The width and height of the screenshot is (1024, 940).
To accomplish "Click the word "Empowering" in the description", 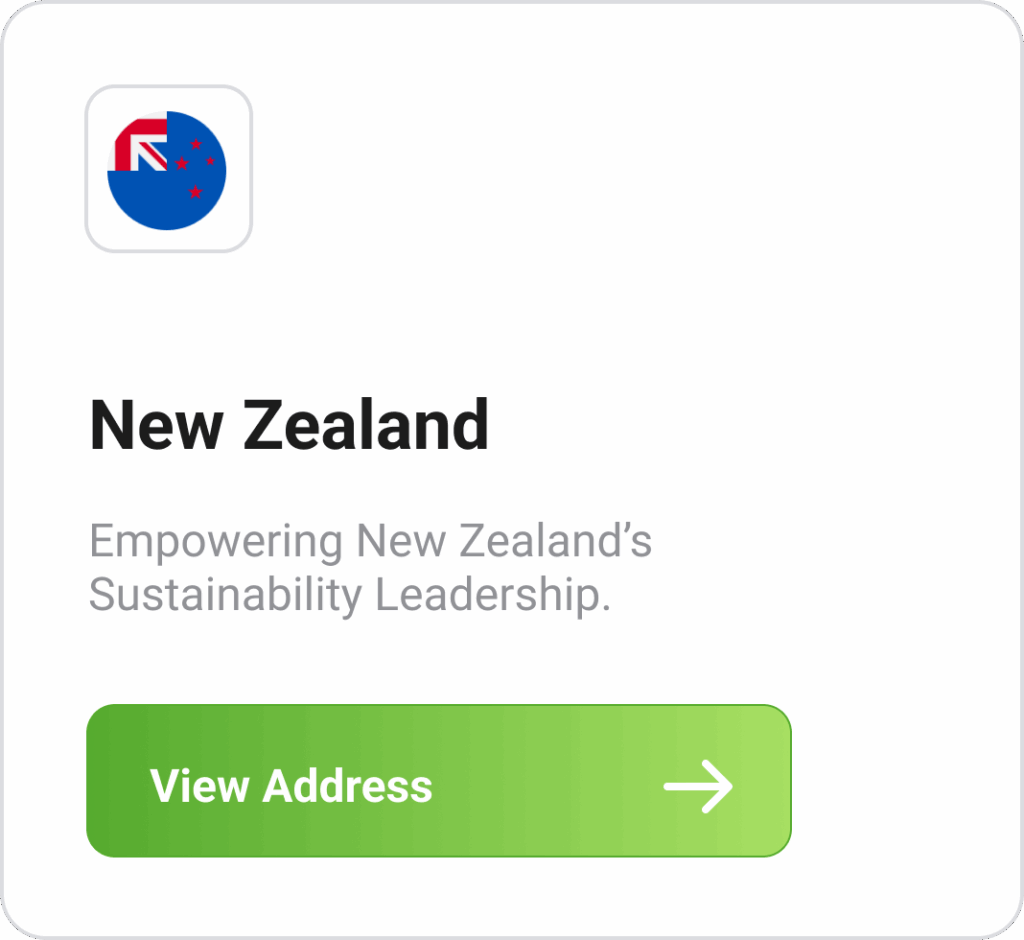I will pos(216,542).
